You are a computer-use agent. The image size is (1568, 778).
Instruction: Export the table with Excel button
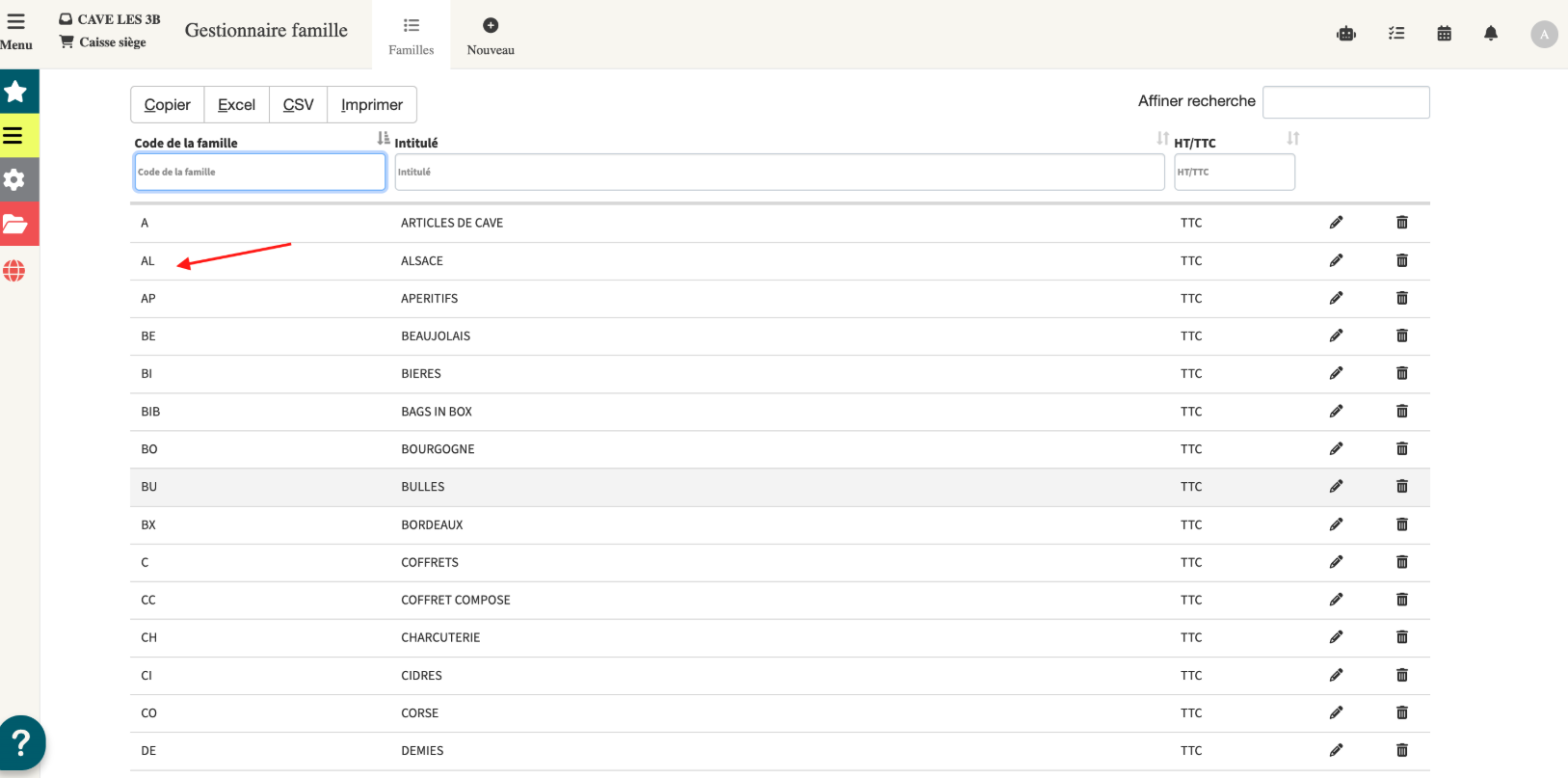pyautogui.click(x=236, y=105)
